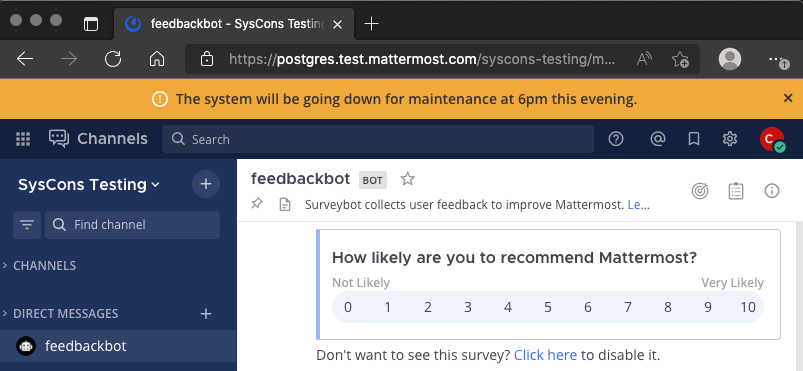Click the 'Click here' link to disable survey
Screen dimensions: 803x371
[x=545, y=355]
